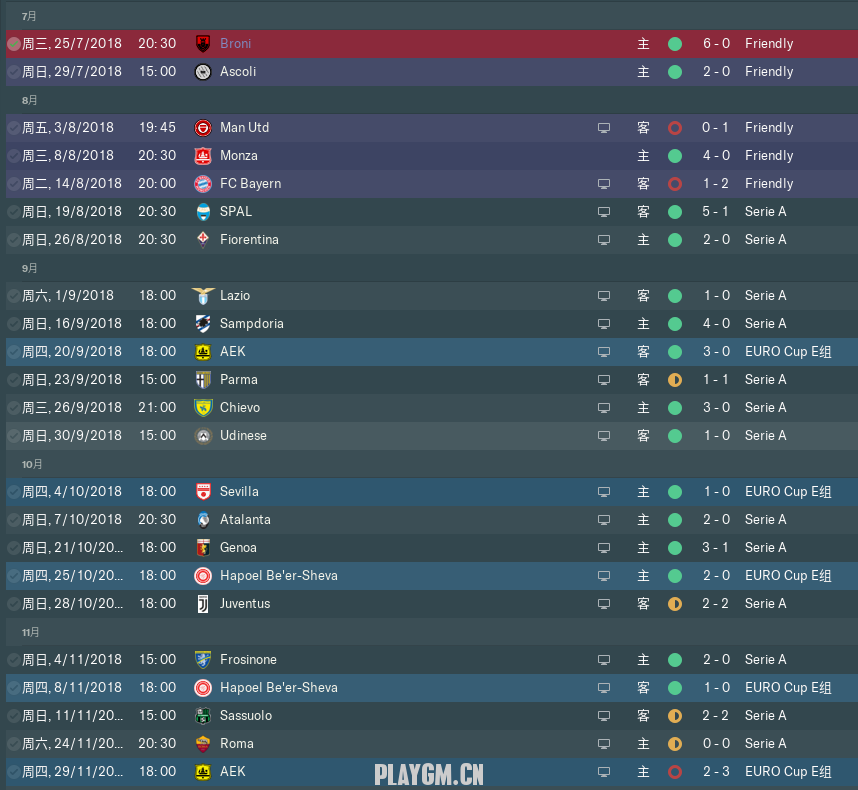Open the Fiorentina team link
Image resolution: width=858 pixels, height=790 pixels.
pos(249,240)
